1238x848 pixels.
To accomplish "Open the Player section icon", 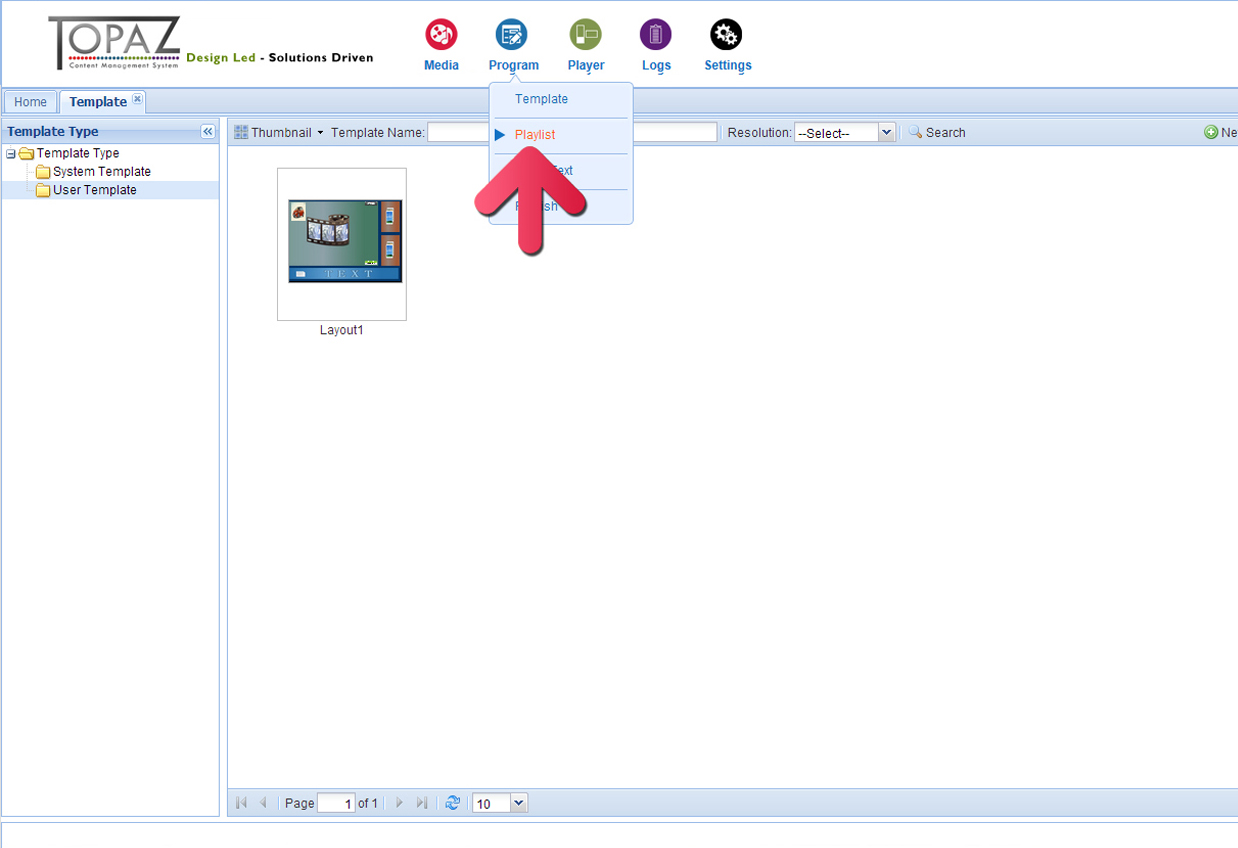I will point(586,35).
